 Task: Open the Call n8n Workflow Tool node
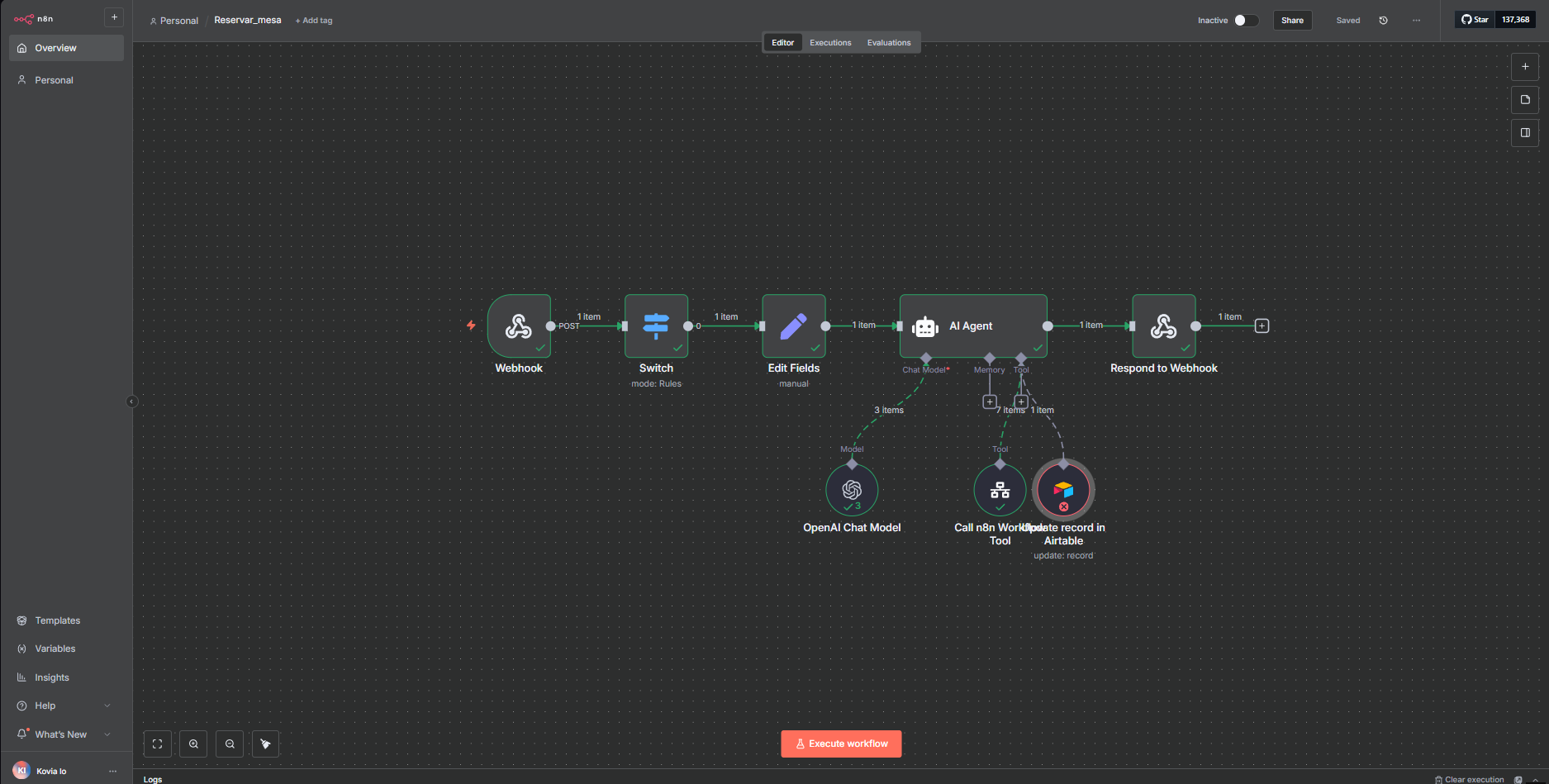point(1000,490)
